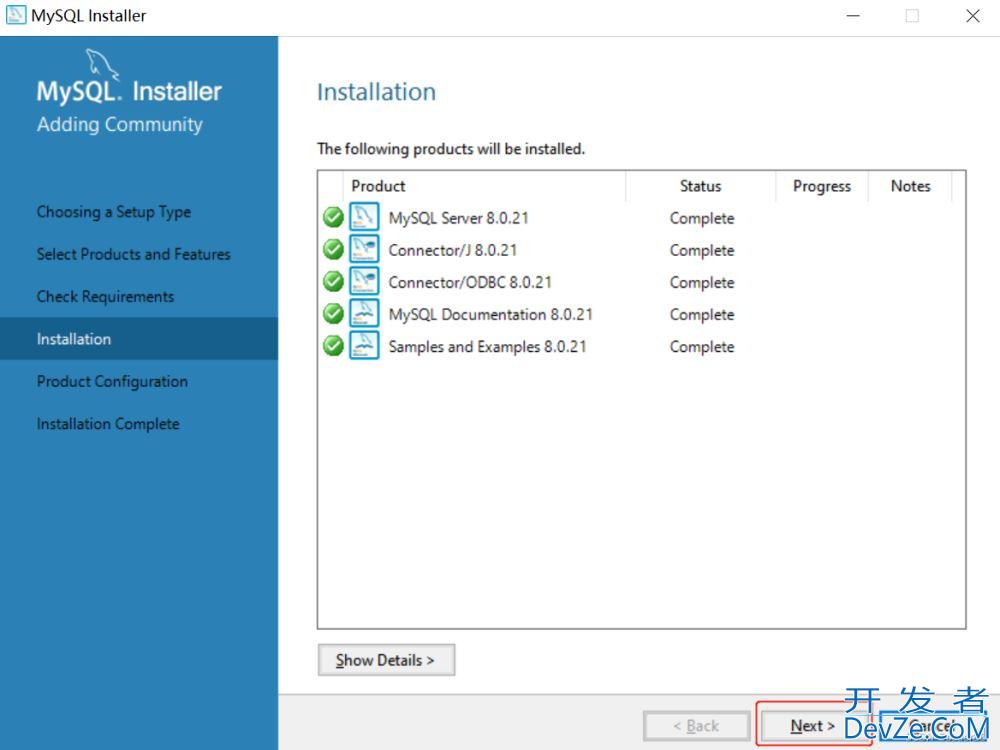Open the Product Configuration step
This screenshot has width=1000, height=750.
(x=112, y=381)
